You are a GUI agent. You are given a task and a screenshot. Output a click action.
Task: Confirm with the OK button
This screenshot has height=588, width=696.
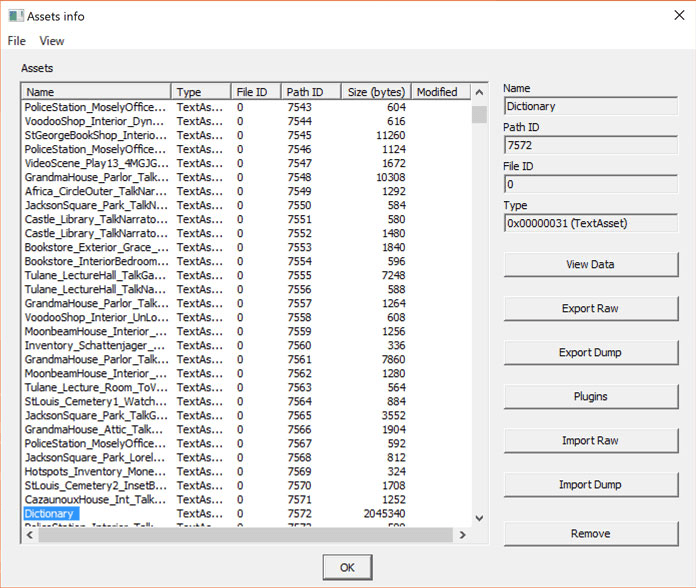click(x=347, y=567)
